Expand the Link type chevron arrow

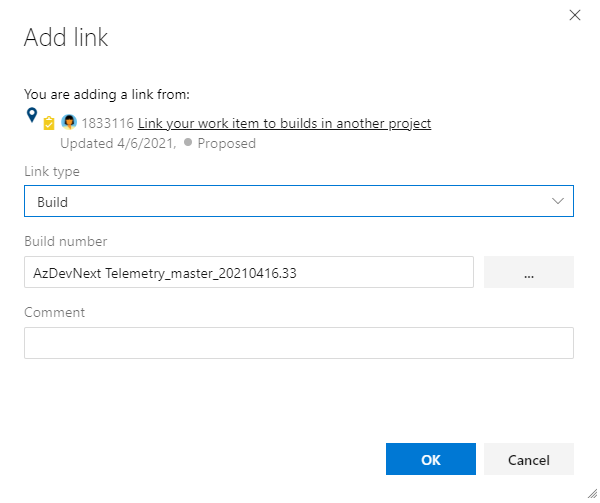click(x=558, y=201)
